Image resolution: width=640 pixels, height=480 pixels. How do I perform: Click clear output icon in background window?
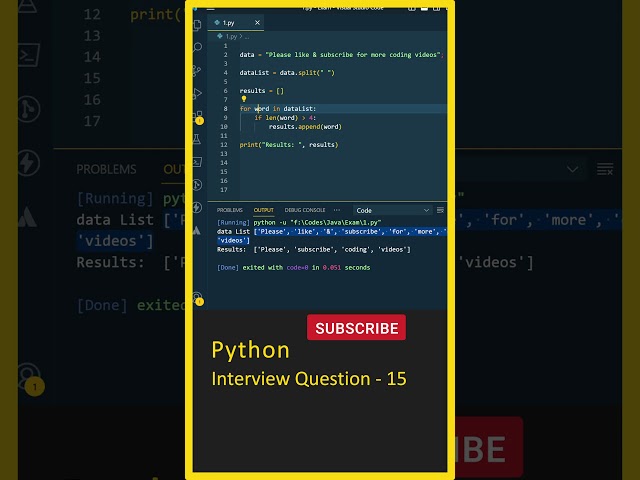coord(605,169)
